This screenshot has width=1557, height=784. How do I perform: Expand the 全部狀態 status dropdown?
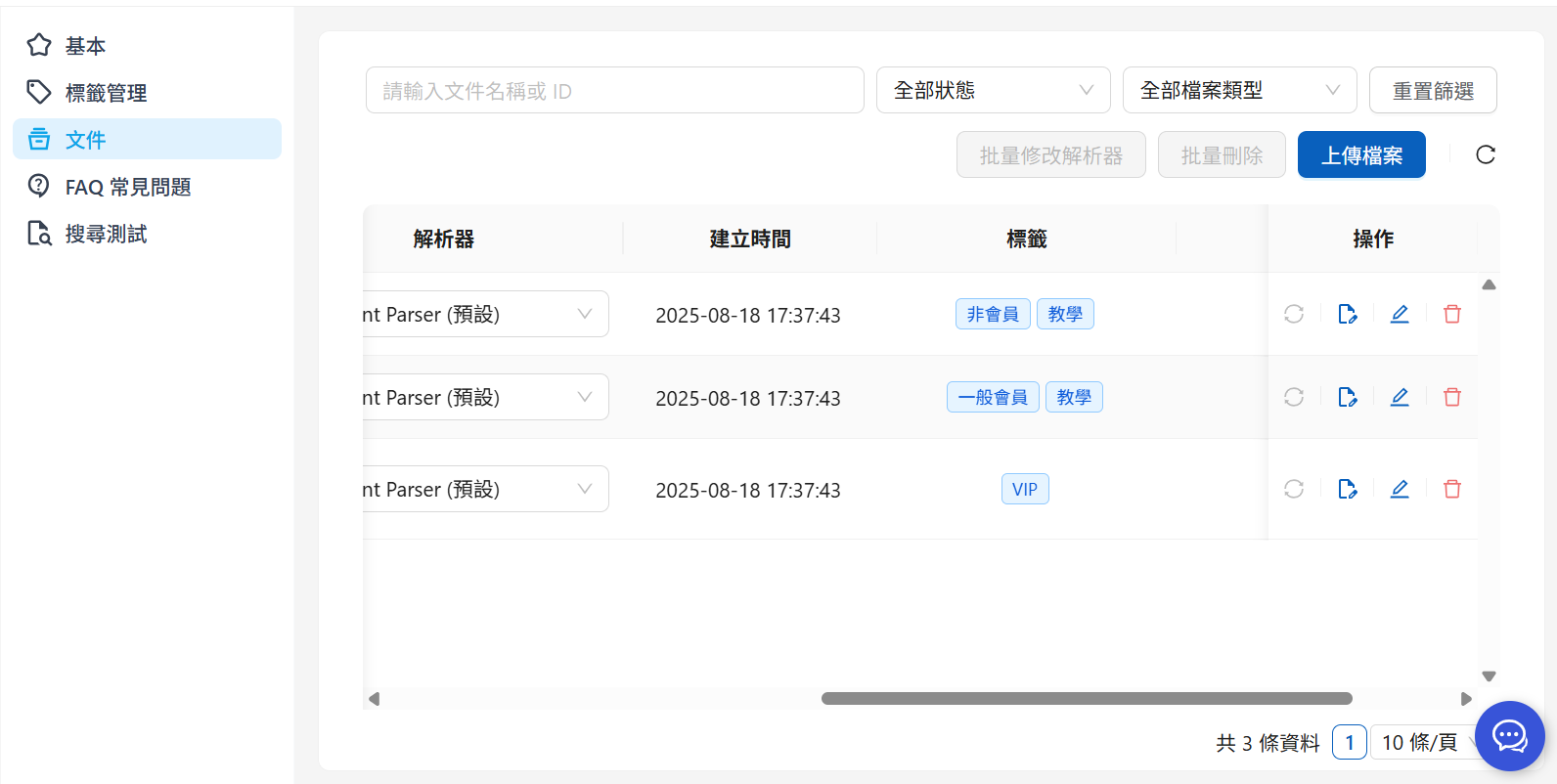pyautogui.click(x=993, y=90)
